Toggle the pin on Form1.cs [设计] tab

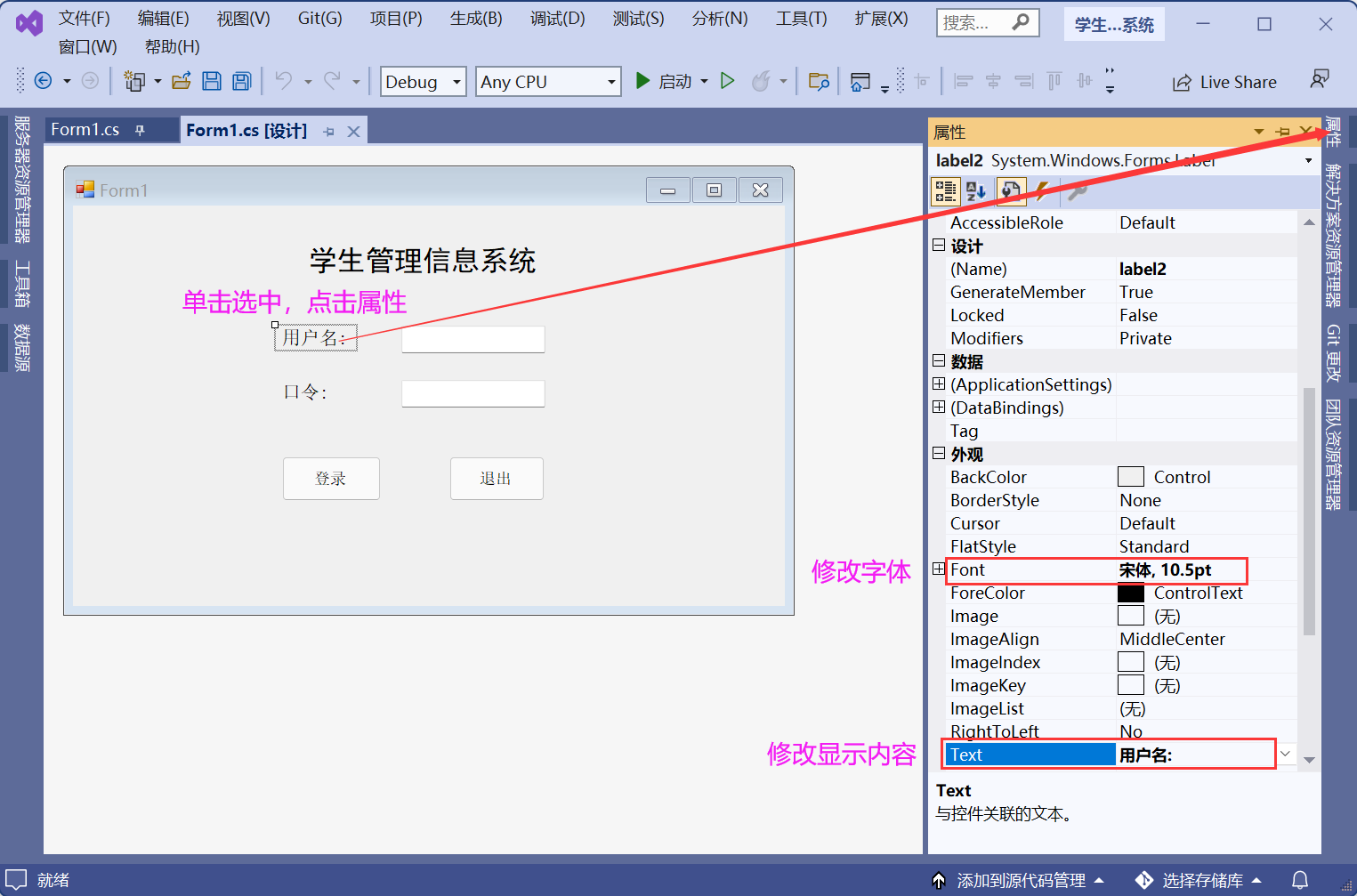pos(328,132)
